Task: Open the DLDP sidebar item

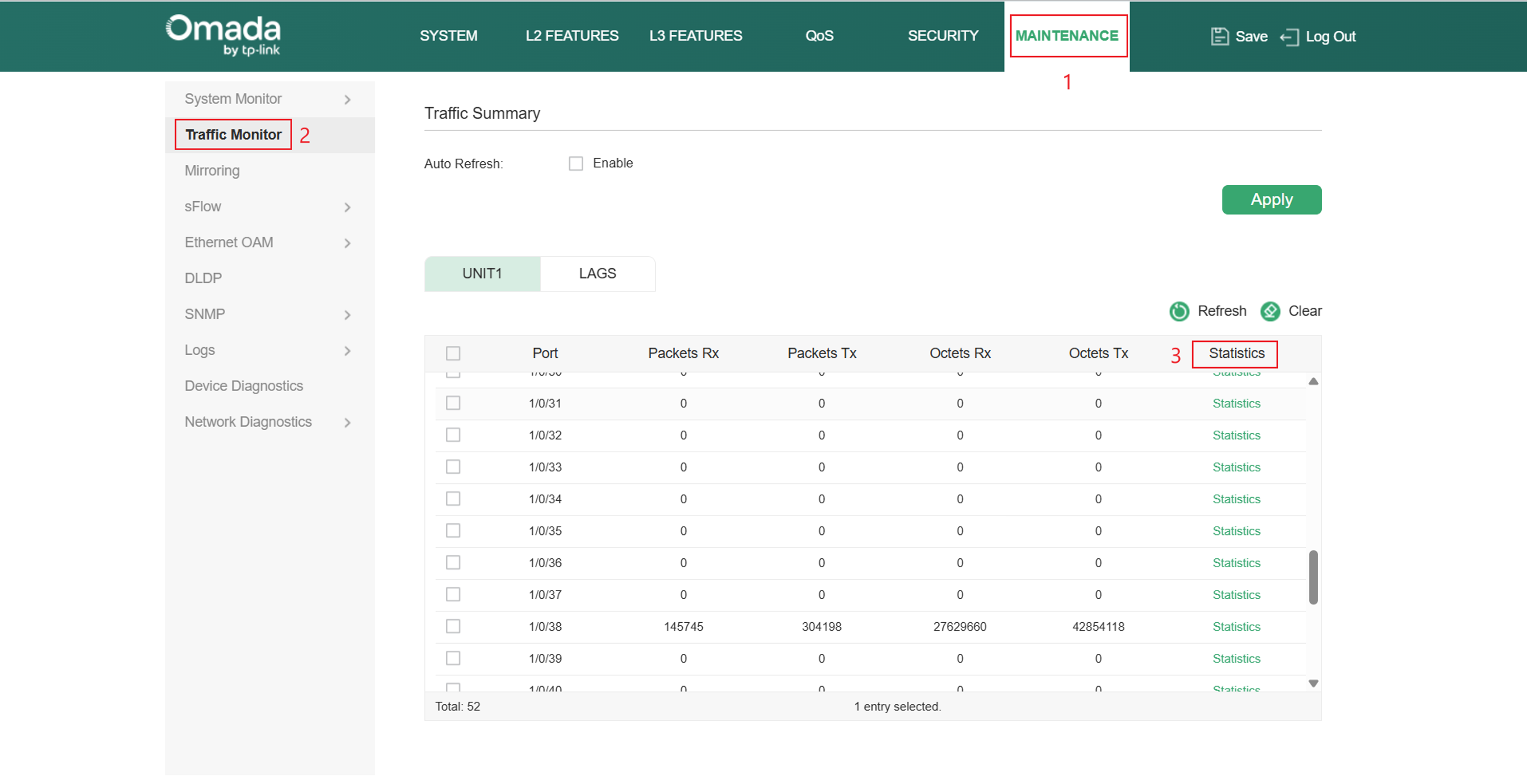Action: pyautogui.click(x=203, y=279)
